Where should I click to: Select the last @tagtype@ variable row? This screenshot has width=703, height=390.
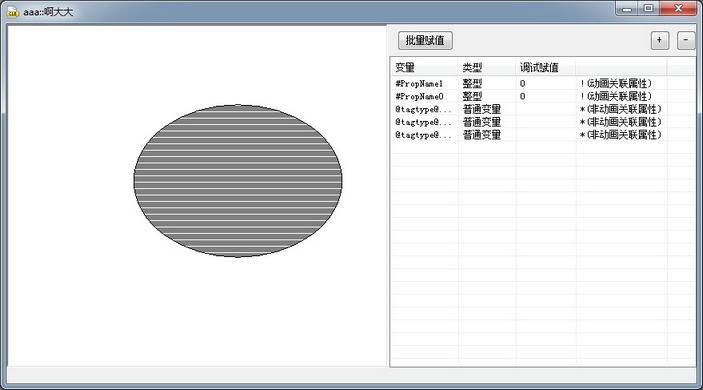tap(542, 135)
